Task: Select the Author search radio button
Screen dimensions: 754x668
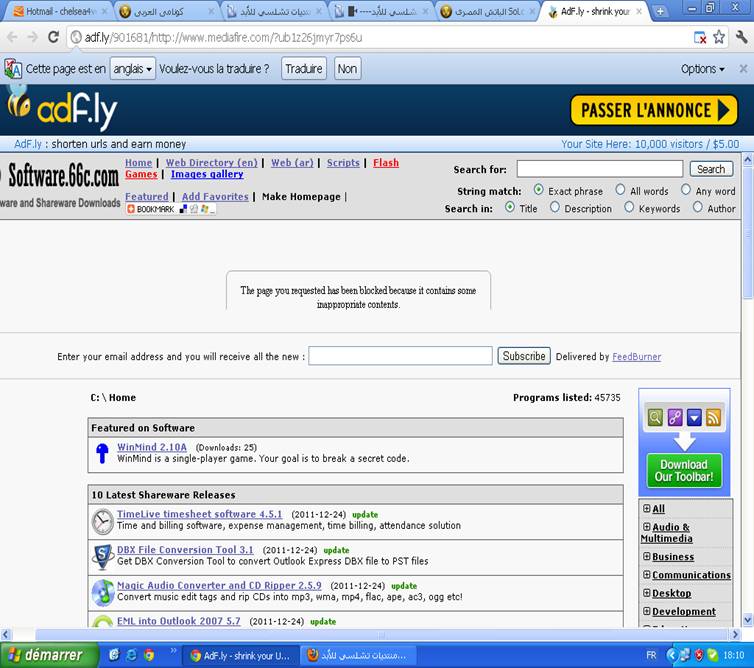Action: [x=697, y=207]
